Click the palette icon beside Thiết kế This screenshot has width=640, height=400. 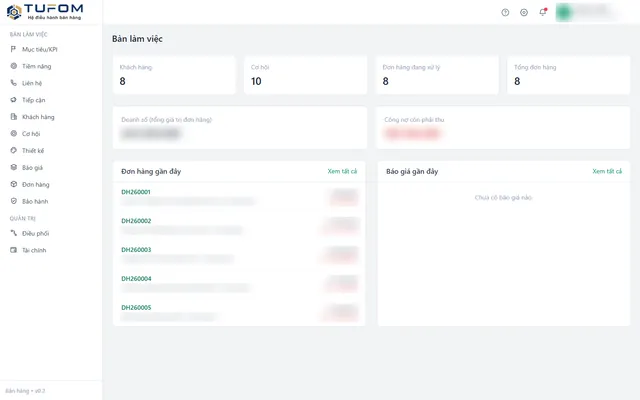(x=13, y=150)
